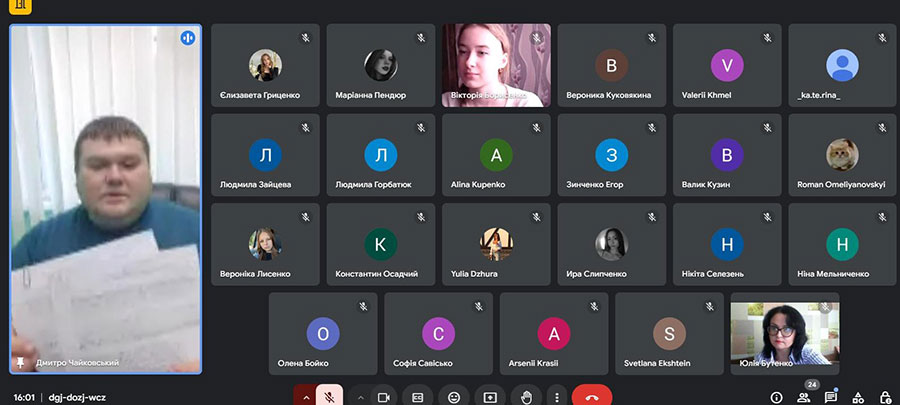The image size is (900, 405).
Task: Open host controls lock icon
Action: 884,397
